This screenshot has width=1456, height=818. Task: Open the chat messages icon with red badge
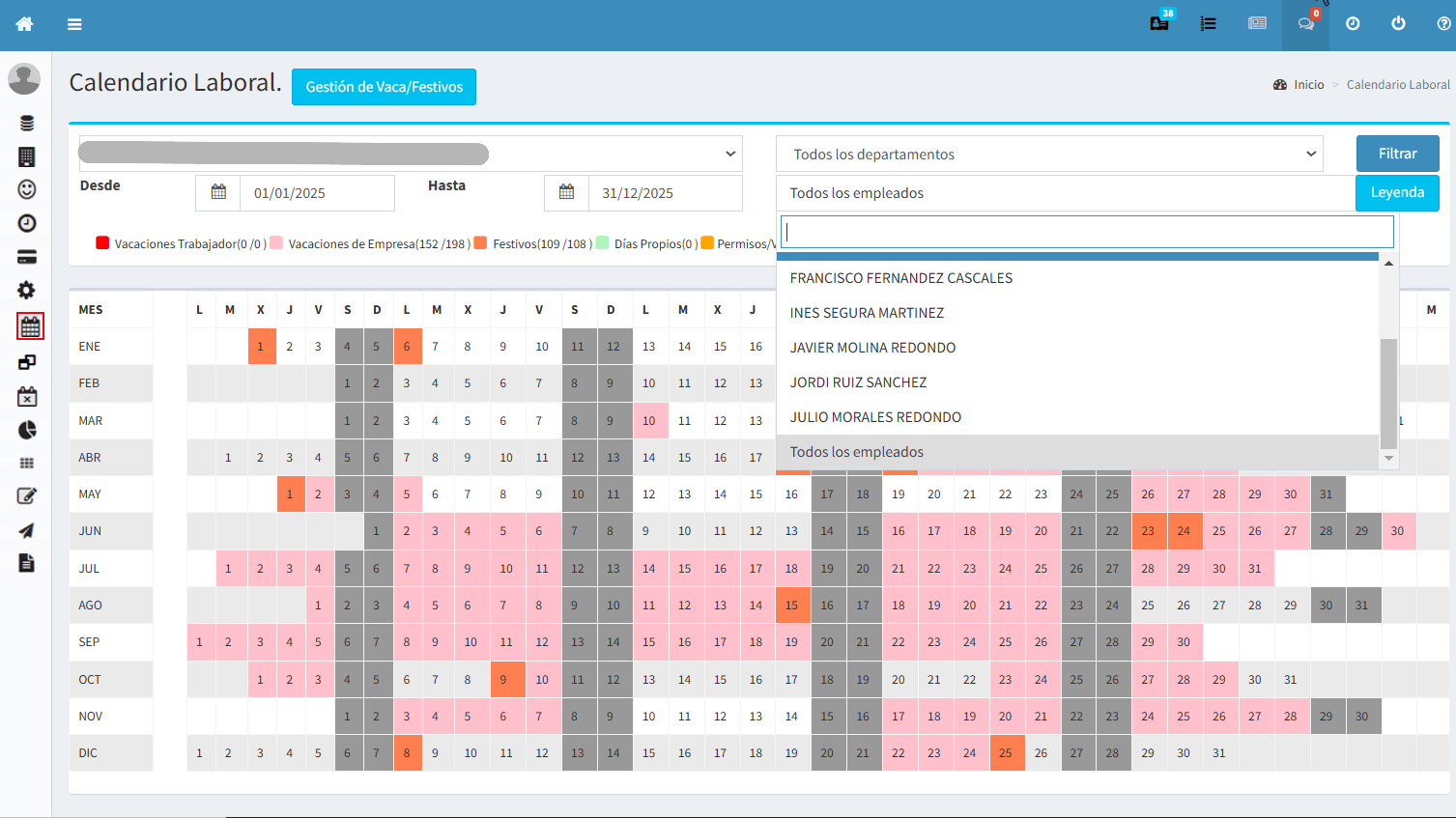1305,24
